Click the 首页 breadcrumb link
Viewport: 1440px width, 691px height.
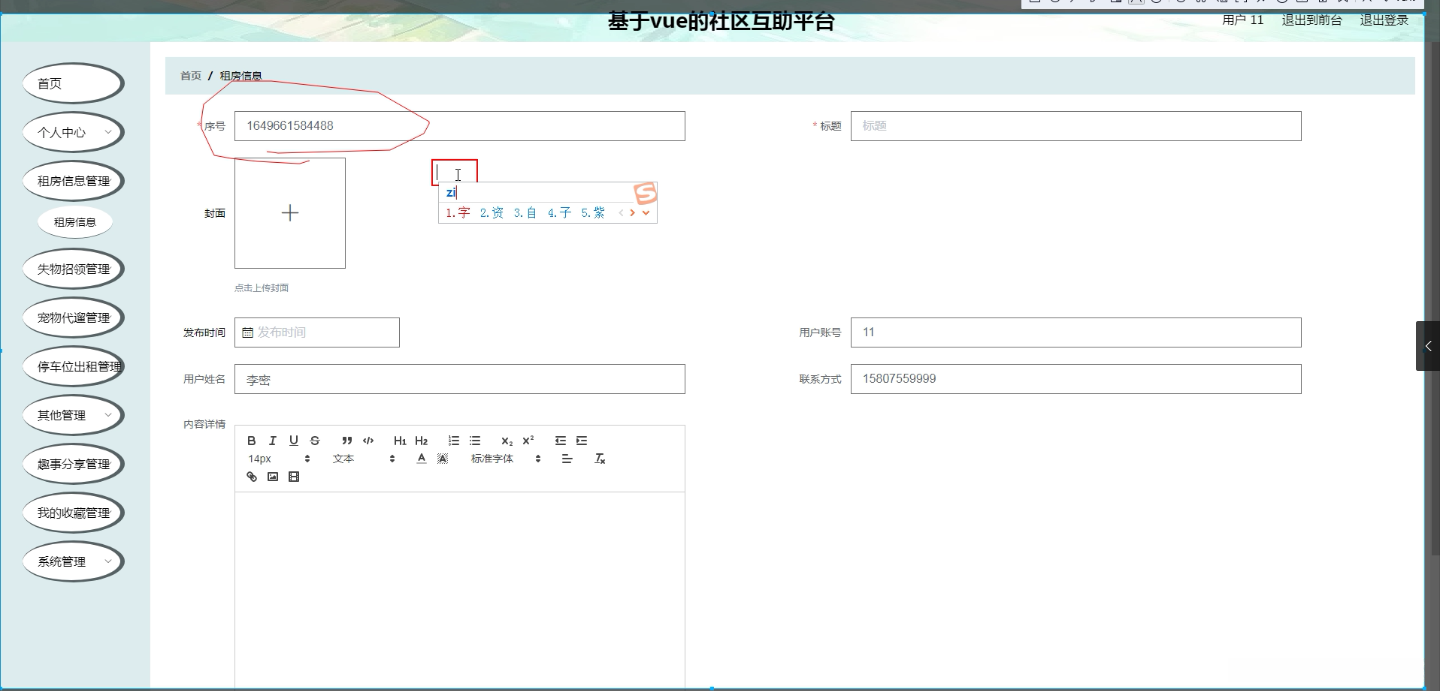click(190, 76)
